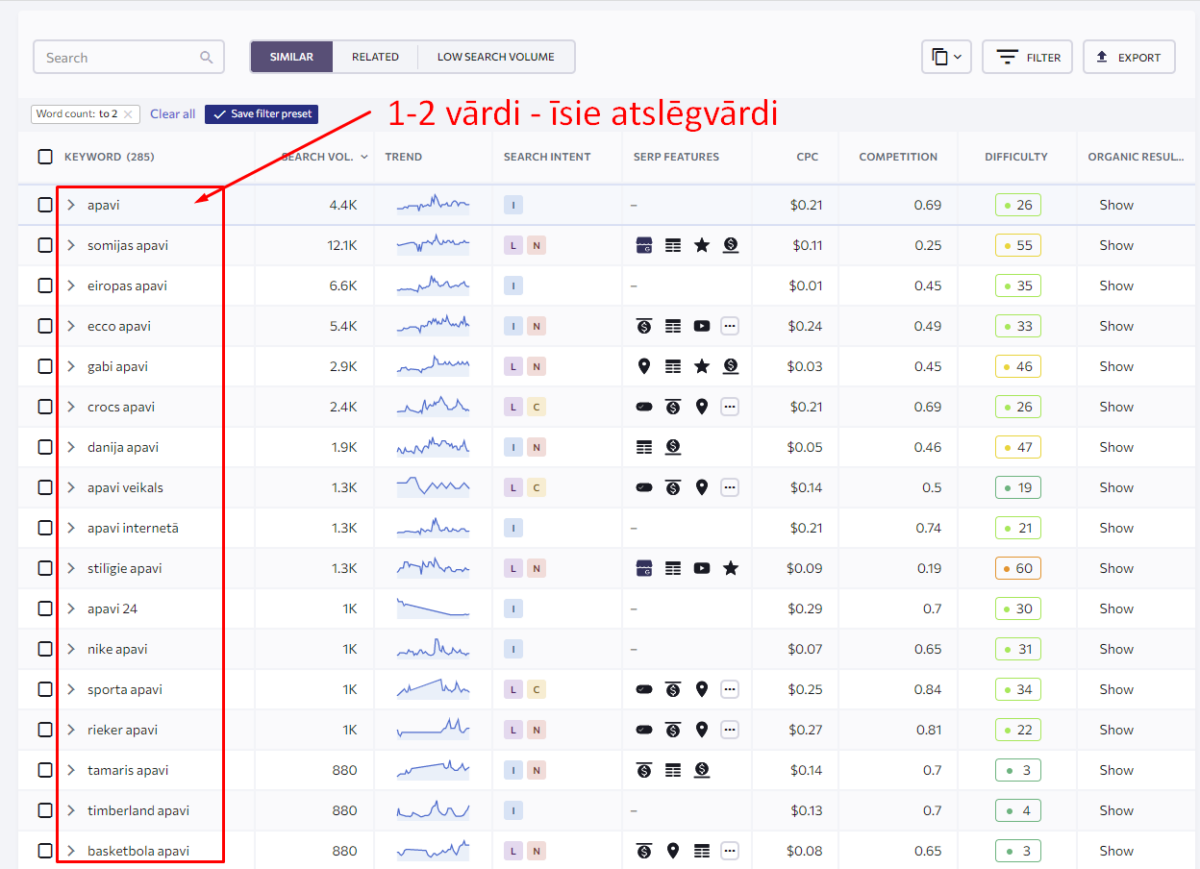Screen dimensions: 1200x869
Task: Click more SERP features icon for crocs apavi
Action: tap(730, 407)
